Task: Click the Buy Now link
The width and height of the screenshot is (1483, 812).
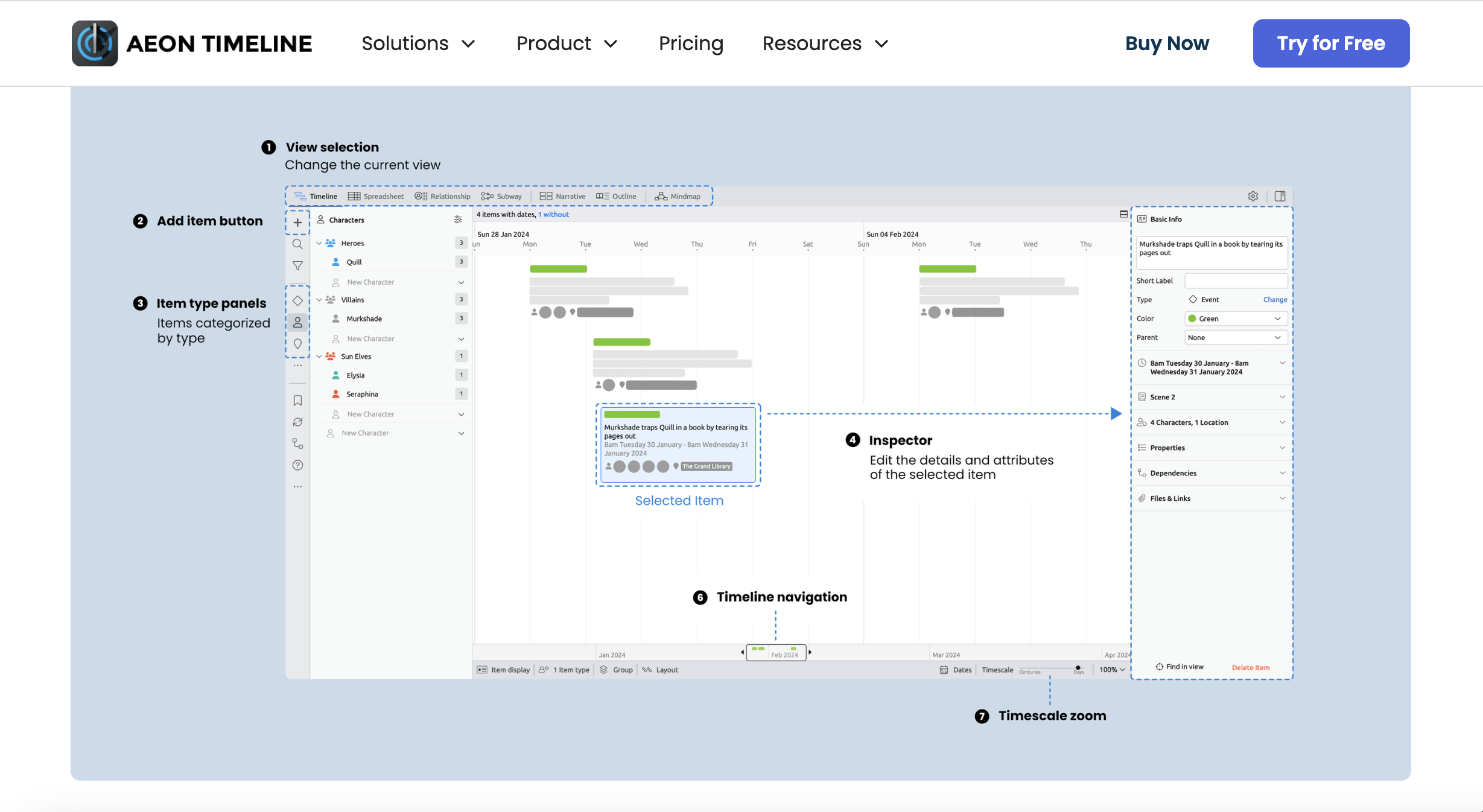Action: point(1167,43)
